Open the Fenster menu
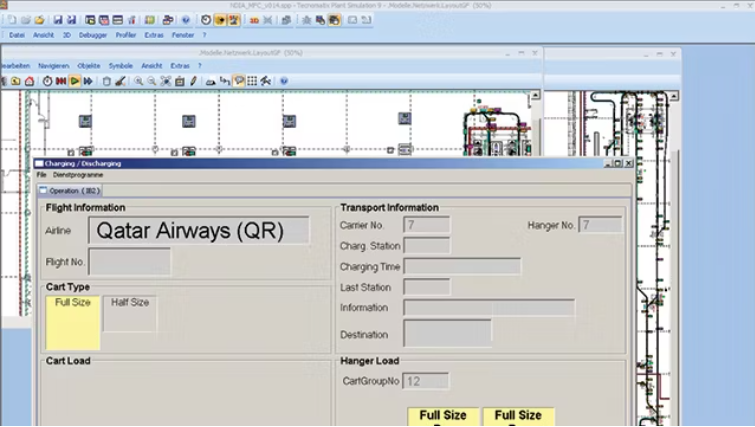755x427 pixels. 183,35
